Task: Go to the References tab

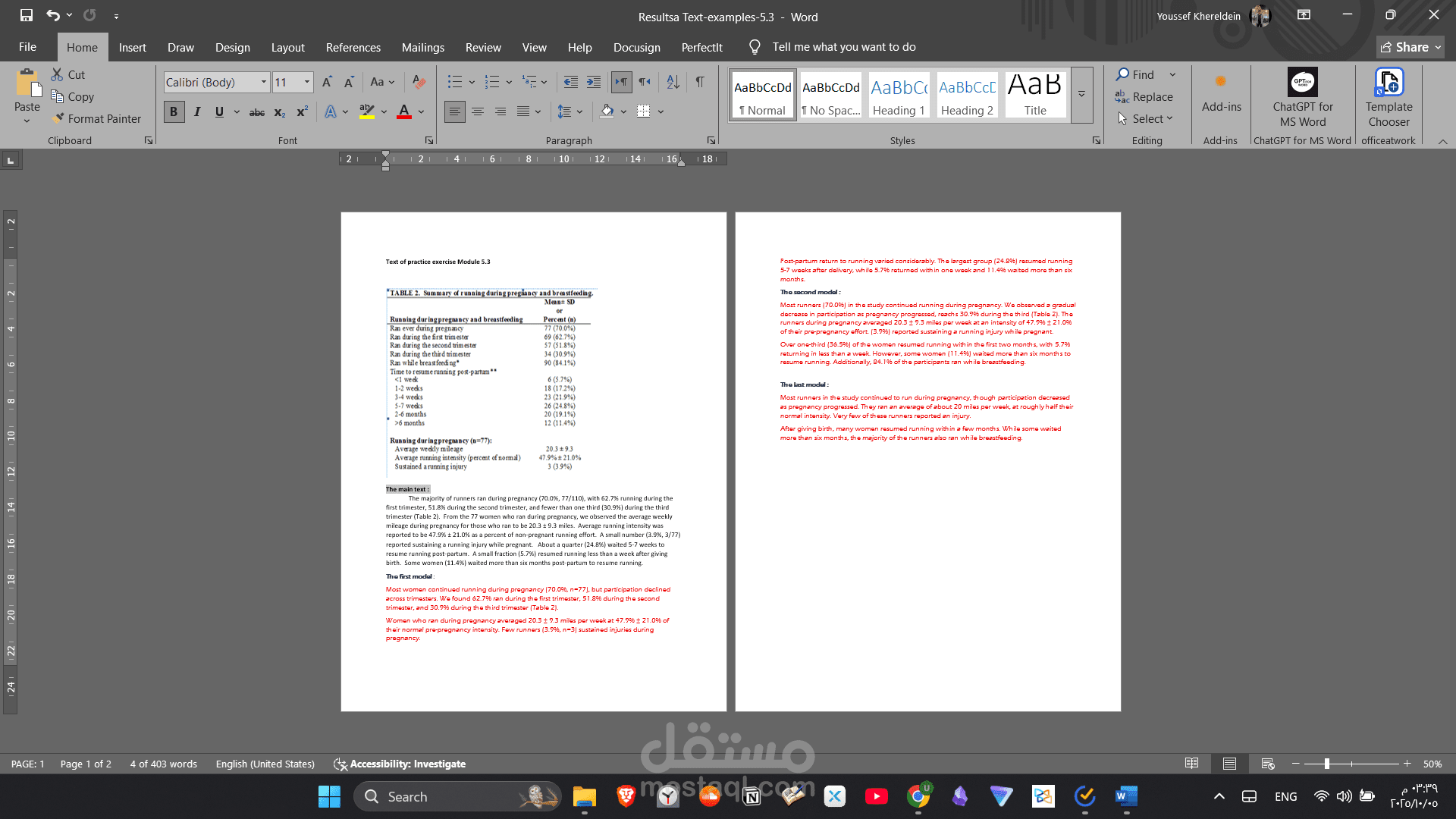Action: pyautogui.click(x=353, y=47)
